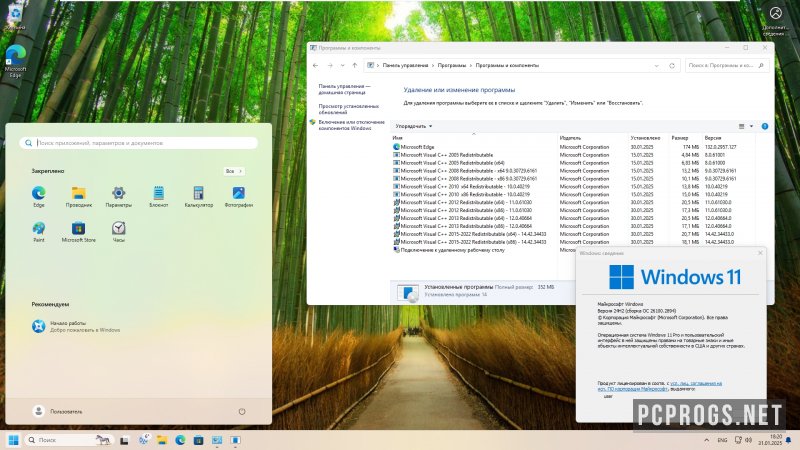Screen dimensions: 800x450
Task: Click the Windows Start button on taskbar
Action: click(x=14, y=440)
